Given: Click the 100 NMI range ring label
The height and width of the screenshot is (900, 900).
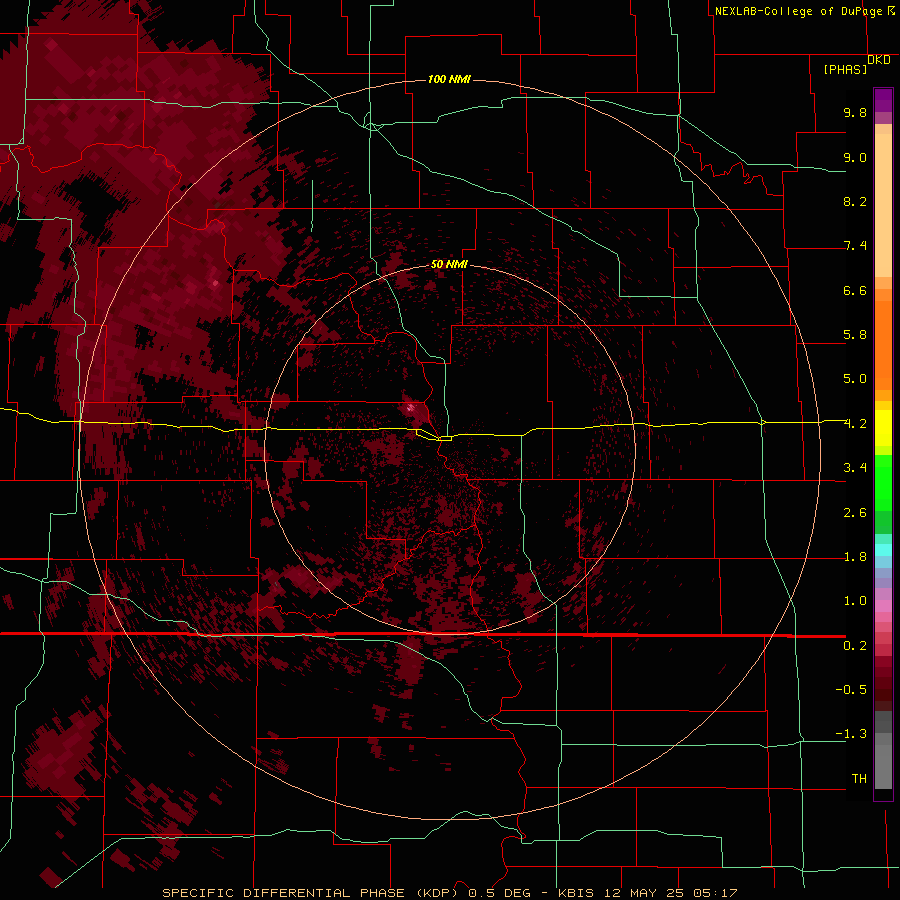Looking at the screenshot, I should coord(449,79).
